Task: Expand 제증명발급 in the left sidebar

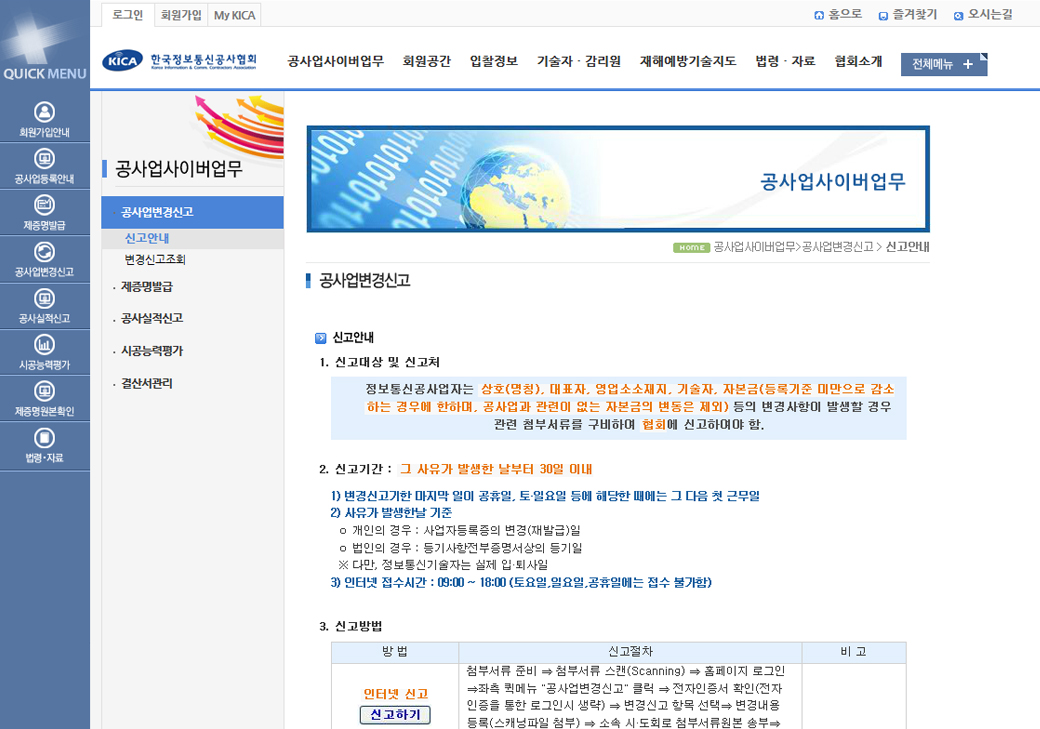Action: click(x=146, y=287)
